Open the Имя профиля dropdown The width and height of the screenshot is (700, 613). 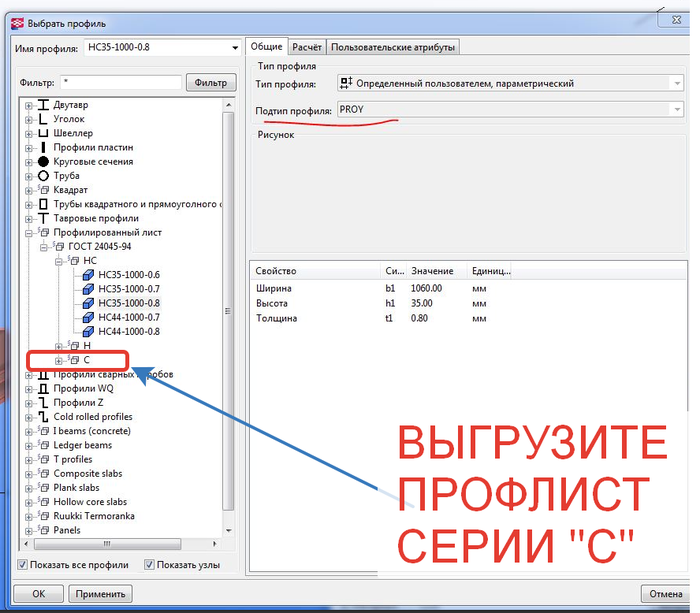(x=233, y=47)
